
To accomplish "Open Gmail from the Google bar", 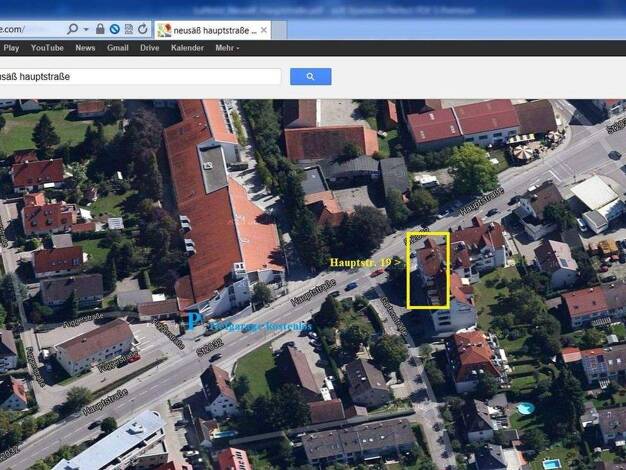I will coord(118,47).
